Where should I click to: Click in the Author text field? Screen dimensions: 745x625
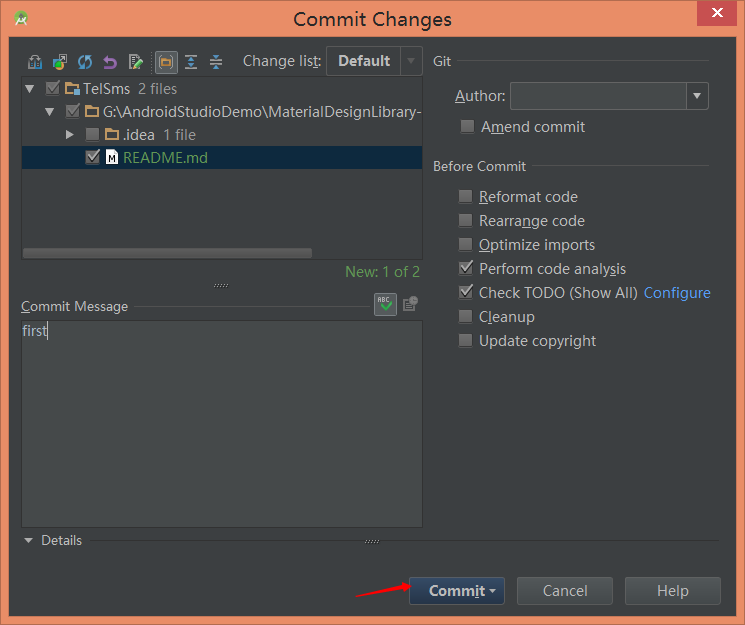pyautogui.click(x=598, y=96)
